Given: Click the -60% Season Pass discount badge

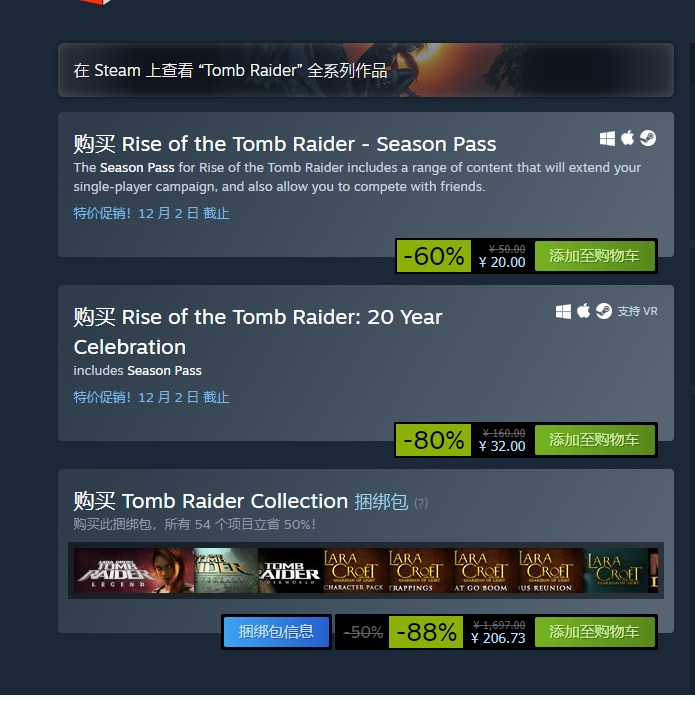Looking at the screenshot, I should 434,256.
